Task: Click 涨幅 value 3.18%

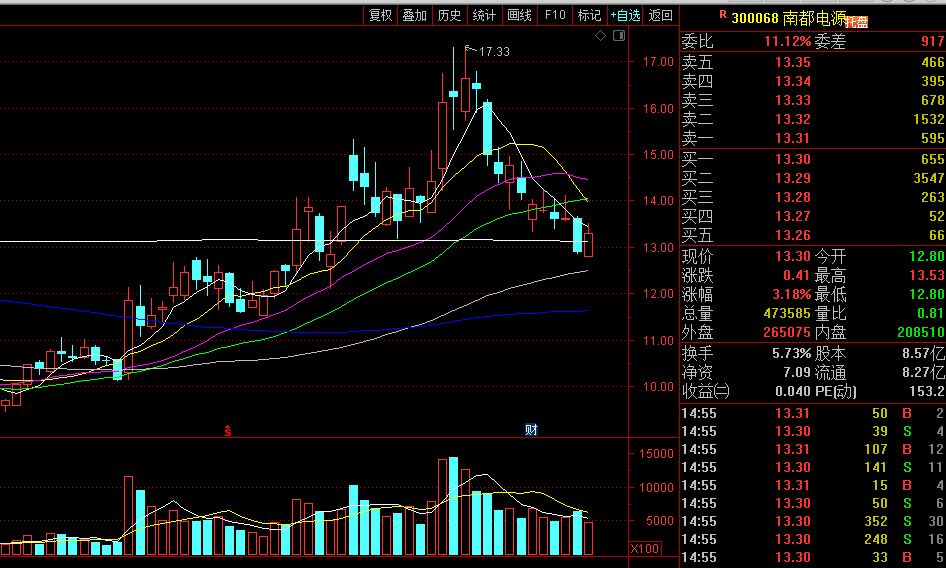Action: coord(792,295)
